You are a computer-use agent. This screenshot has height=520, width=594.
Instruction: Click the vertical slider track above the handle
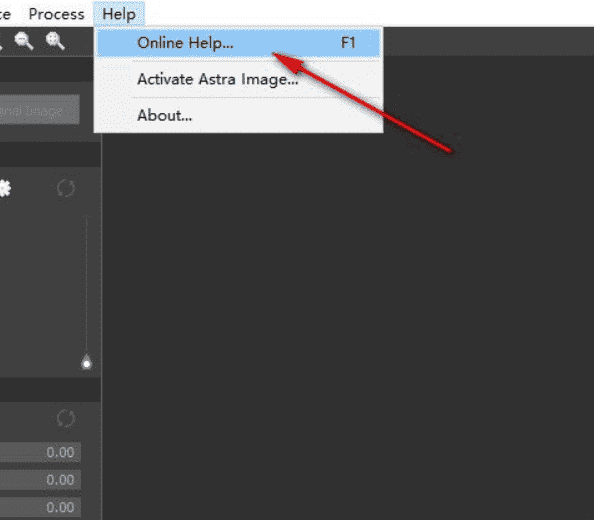[86, 284]
